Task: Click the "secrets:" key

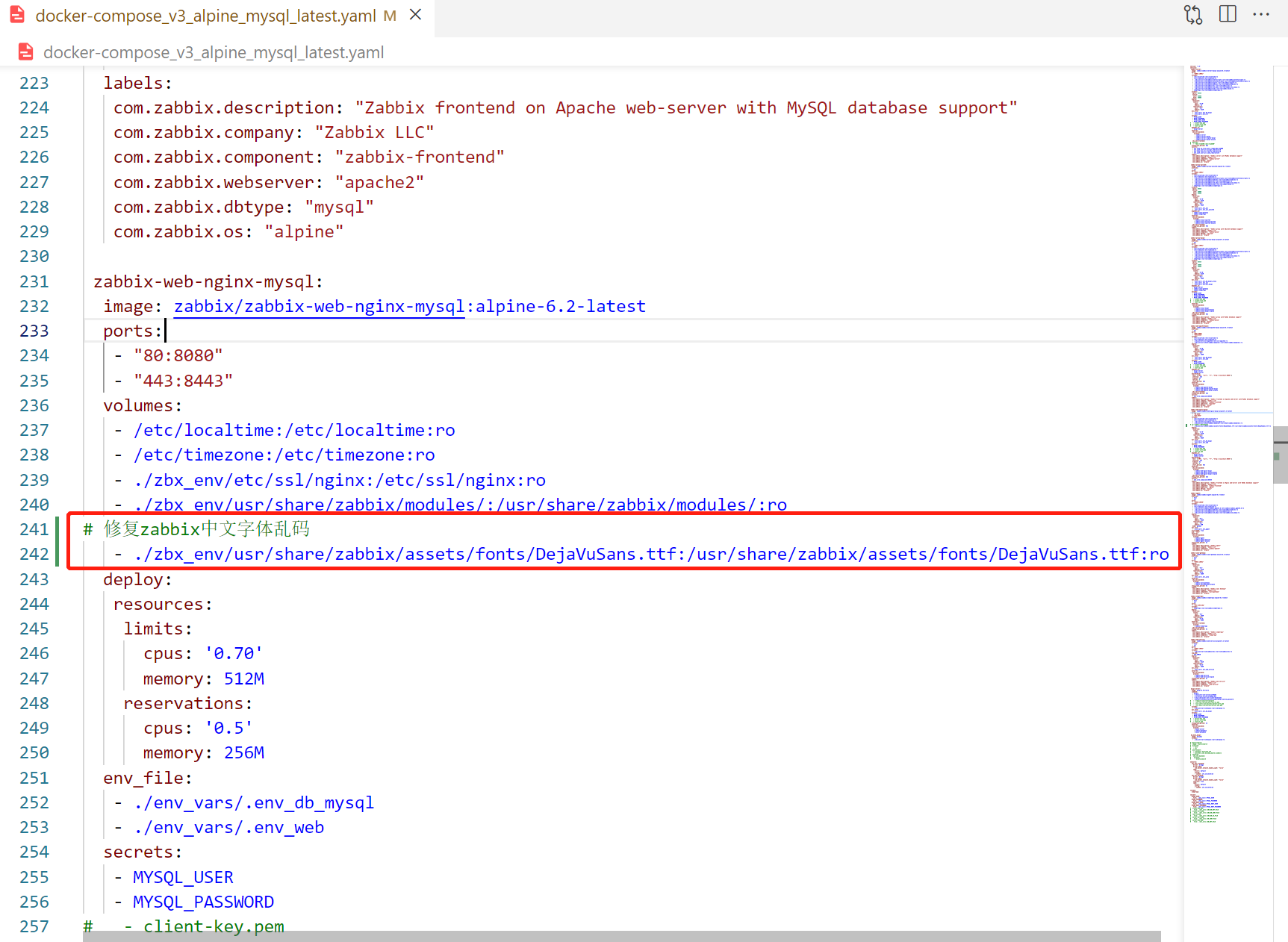Action: (143, 852)
